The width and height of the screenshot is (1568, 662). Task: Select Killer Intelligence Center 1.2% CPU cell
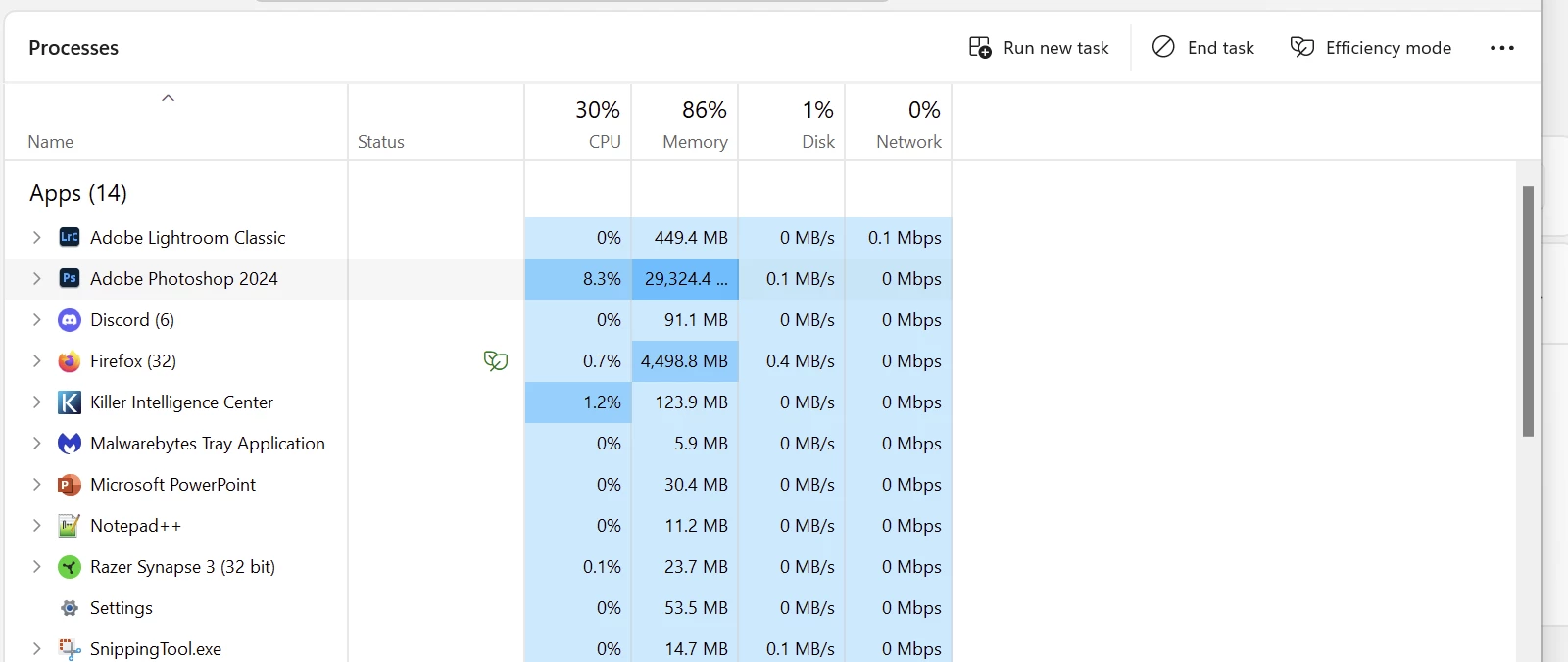(578, 402)
